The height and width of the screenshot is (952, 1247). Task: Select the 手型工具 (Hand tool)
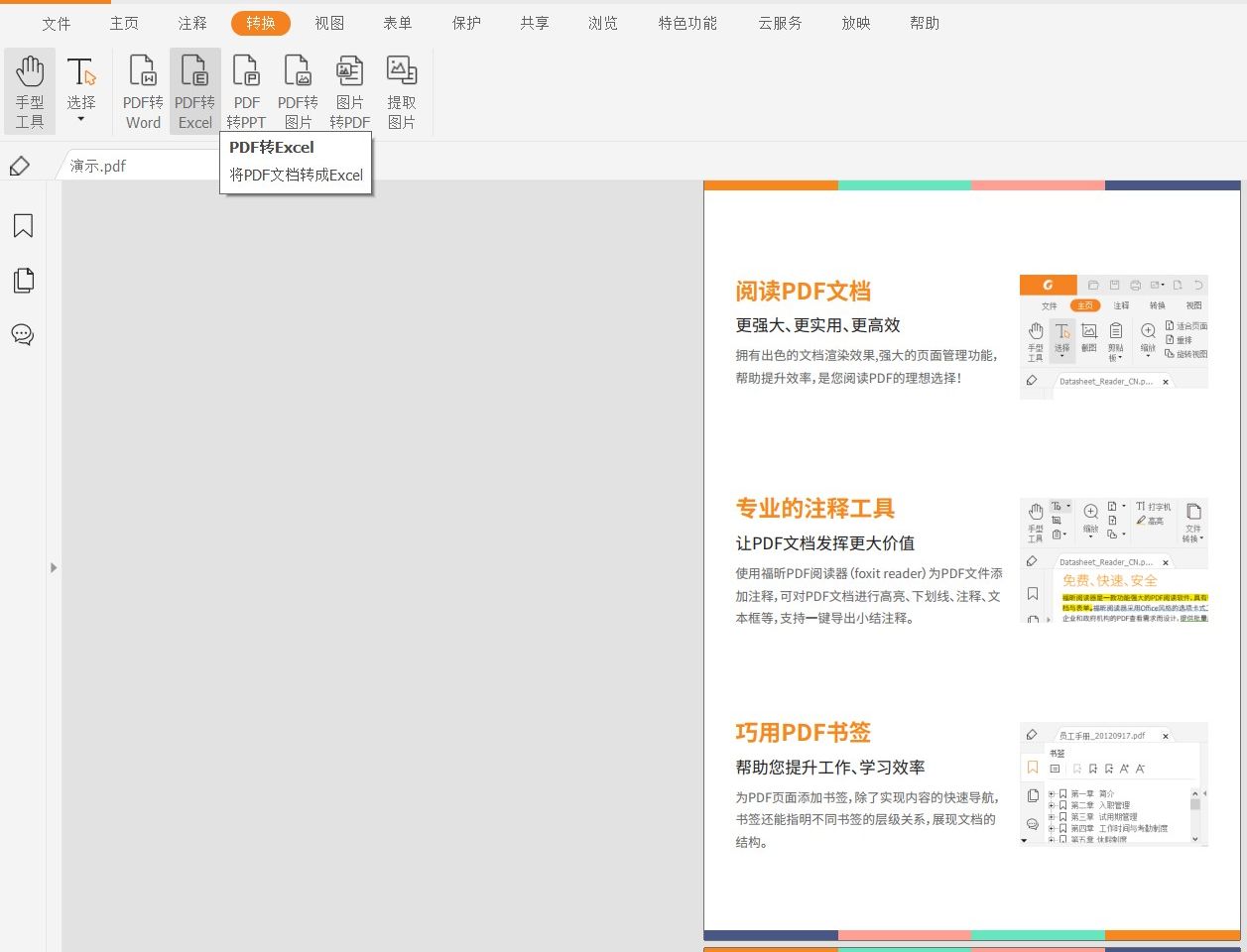coord(30,89)
